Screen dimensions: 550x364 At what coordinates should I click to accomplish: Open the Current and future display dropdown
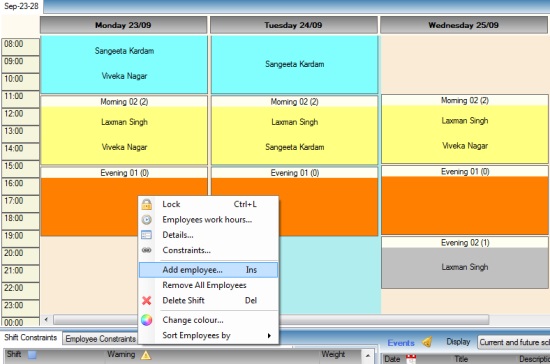click(x=514, y=342)
